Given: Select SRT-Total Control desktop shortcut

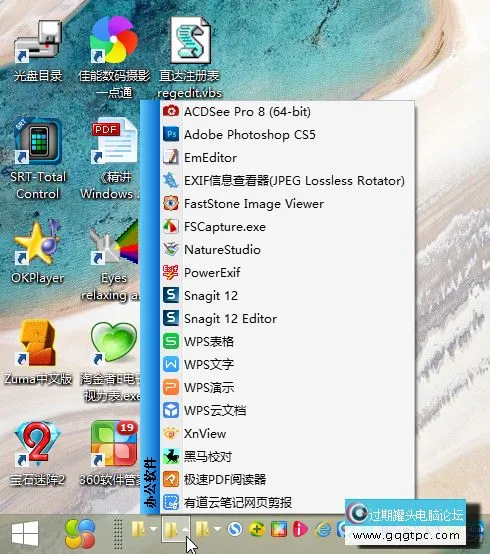Looking at the screenshot, I should [38, 159].
